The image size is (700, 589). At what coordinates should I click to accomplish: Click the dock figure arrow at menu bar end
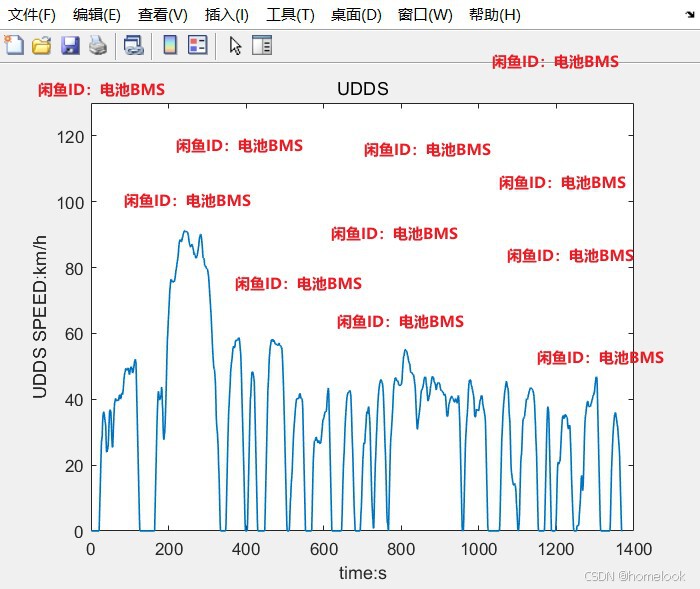coord(690,15)
